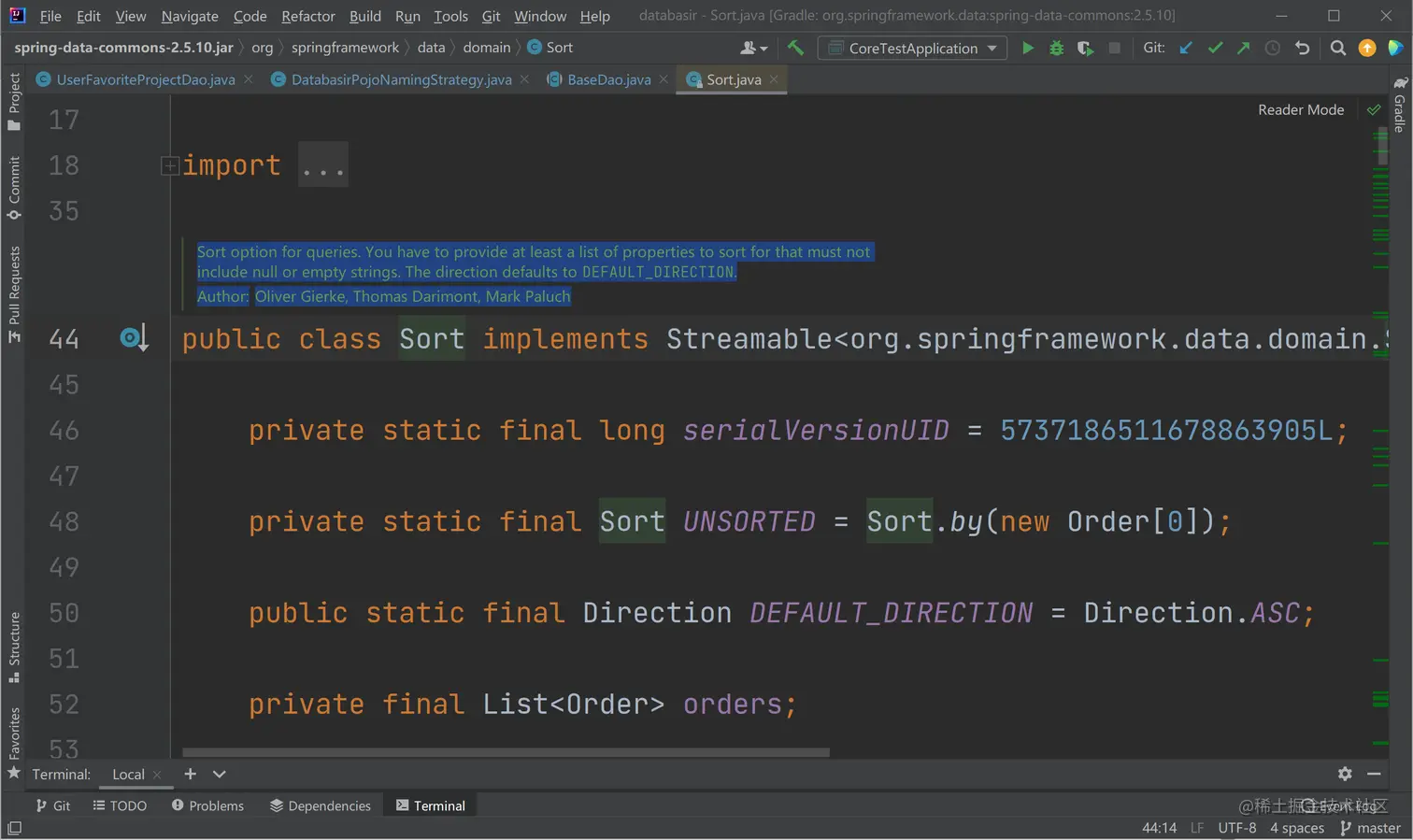Open the terminal tab options chevron
Screen dimensions: 1413x840
(x=219, y=774)
